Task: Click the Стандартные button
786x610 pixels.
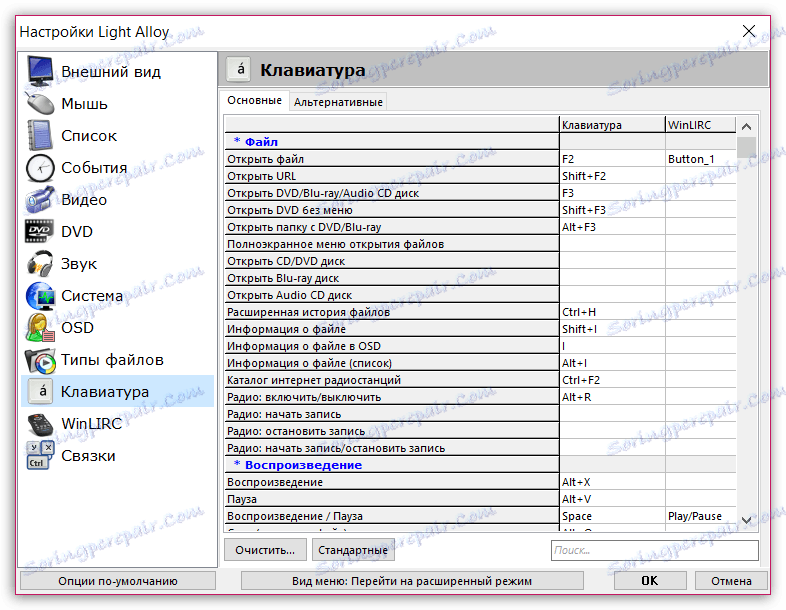Action: 352,550
